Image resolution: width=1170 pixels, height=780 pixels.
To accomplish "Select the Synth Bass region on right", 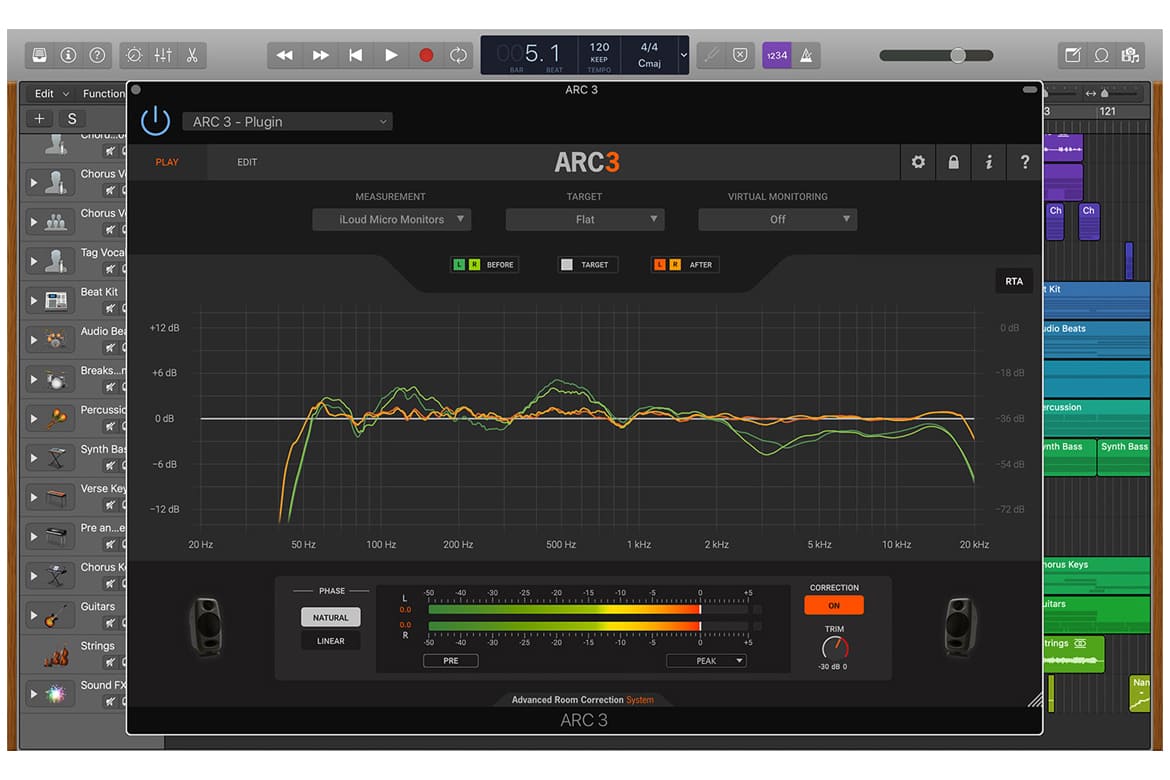I will click(1124, 457).
